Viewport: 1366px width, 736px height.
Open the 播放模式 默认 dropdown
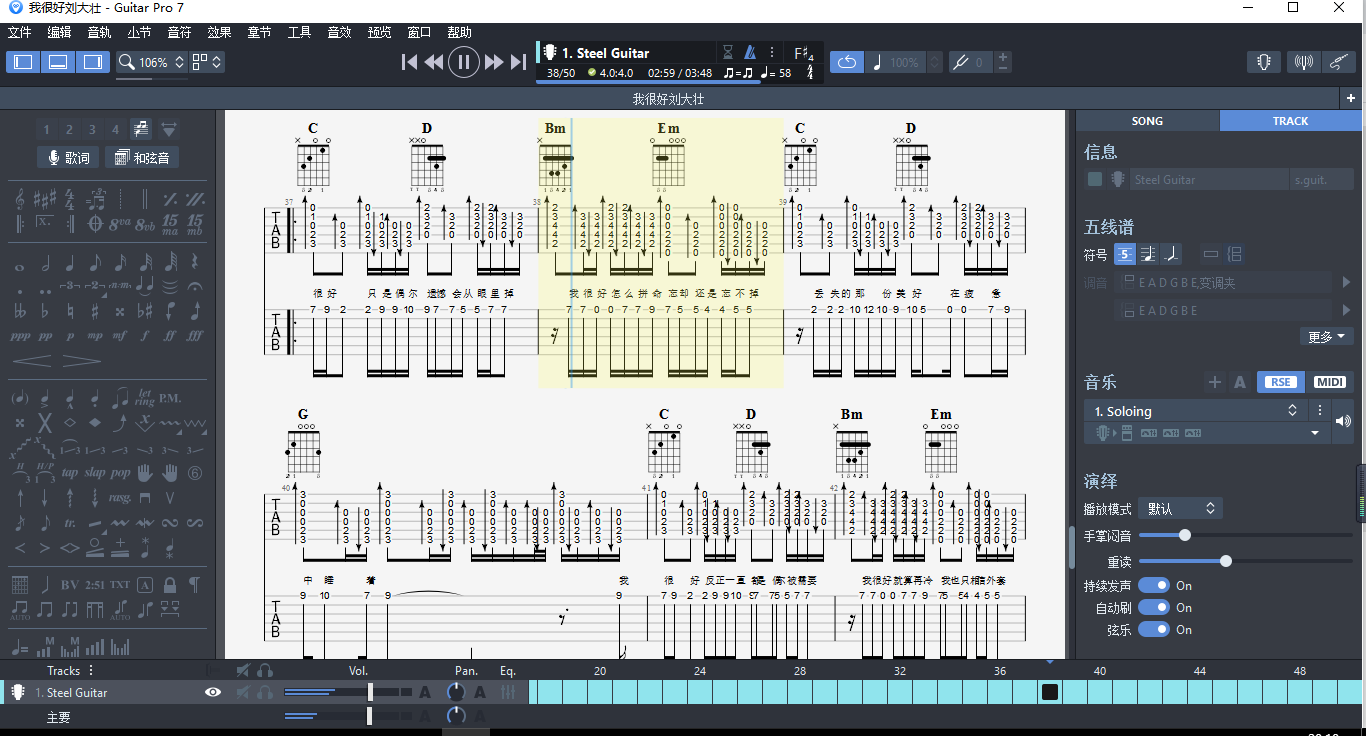point(1180,508)
